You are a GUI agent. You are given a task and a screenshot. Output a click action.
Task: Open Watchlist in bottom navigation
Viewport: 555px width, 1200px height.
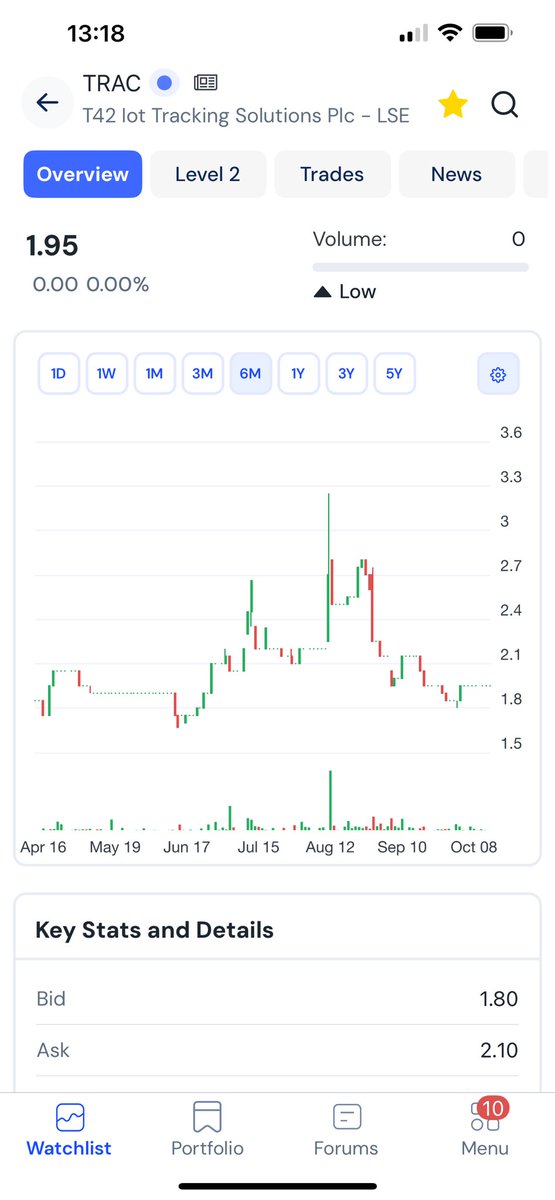pyautogui.click(x=69, y=1129)
